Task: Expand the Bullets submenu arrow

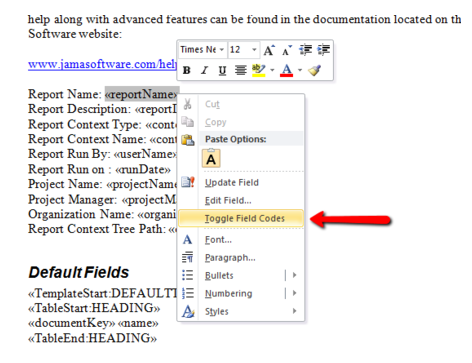Action: tap(295, 275)
